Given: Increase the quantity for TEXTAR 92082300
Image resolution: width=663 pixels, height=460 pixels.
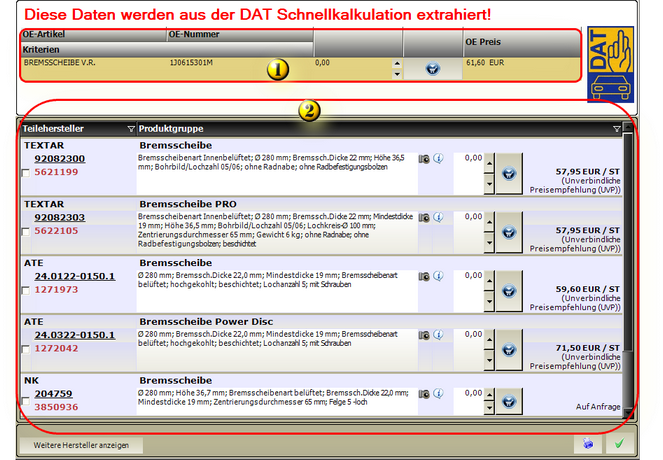Looking at the screenshot, I should tap(489, 164).
